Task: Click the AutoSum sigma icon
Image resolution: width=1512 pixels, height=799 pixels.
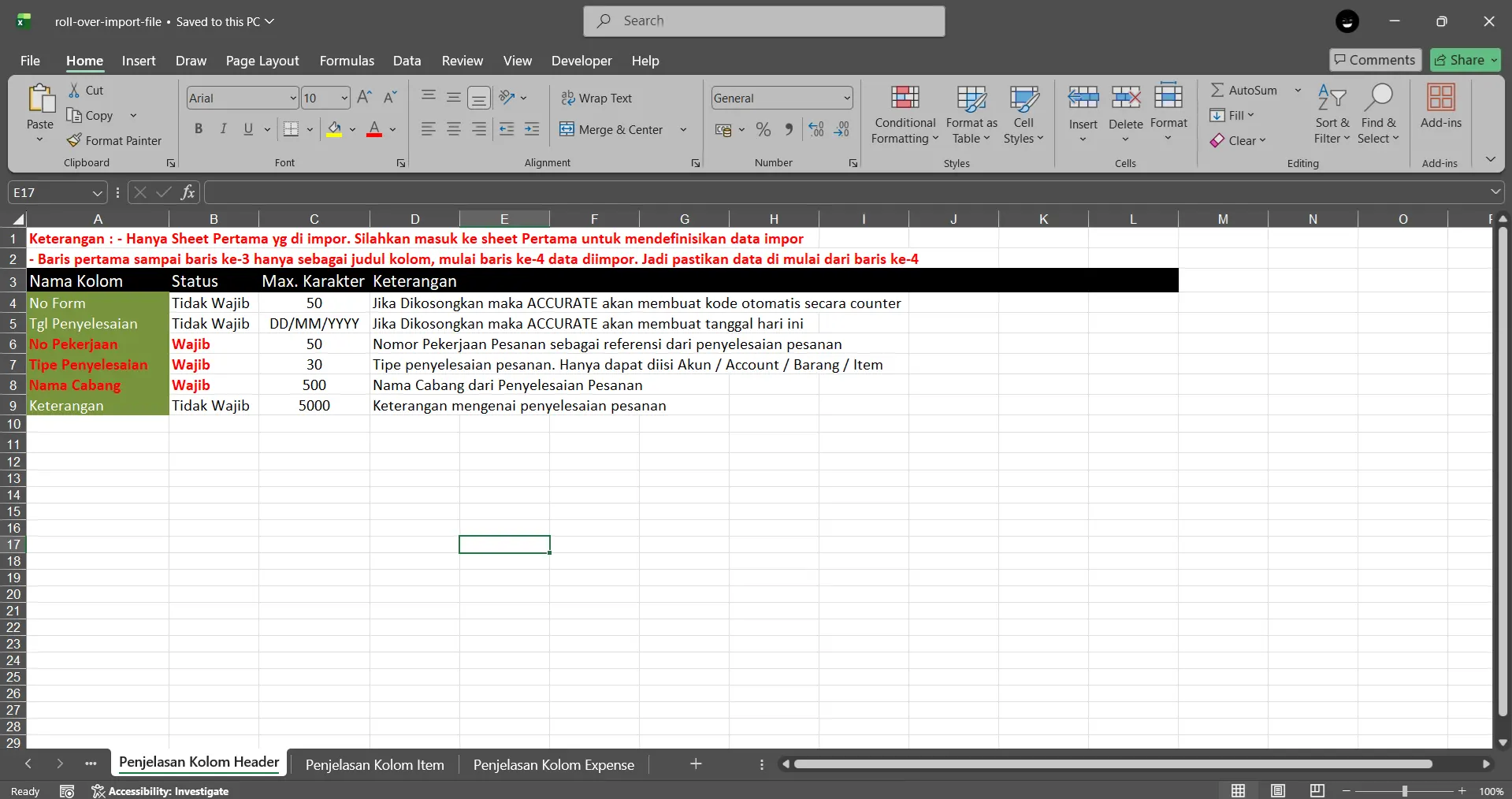Action: [x=1218, y=90]
